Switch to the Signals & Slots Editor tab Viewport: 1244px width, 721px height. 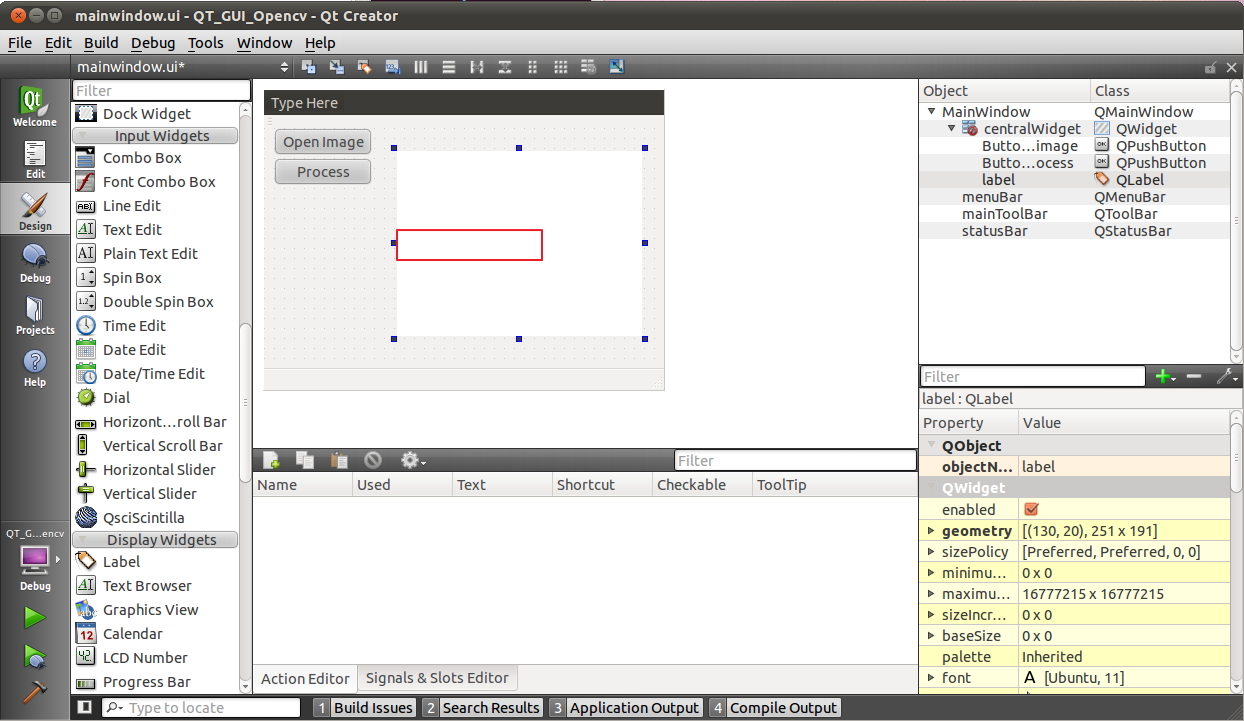tap(436, 677)
